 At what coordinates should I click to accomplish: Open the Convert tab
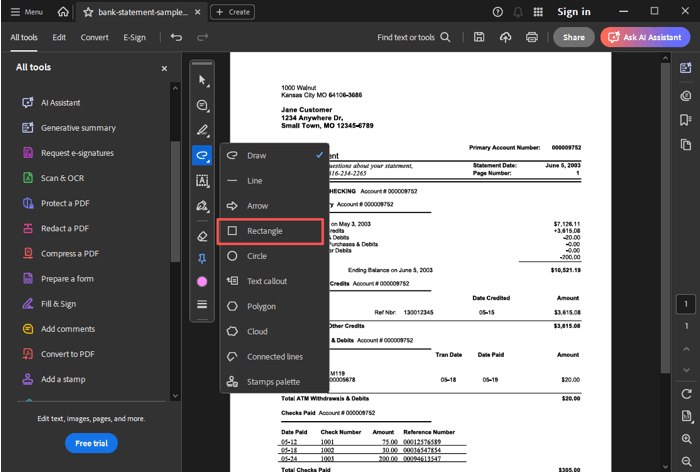[x=94, y=38]
